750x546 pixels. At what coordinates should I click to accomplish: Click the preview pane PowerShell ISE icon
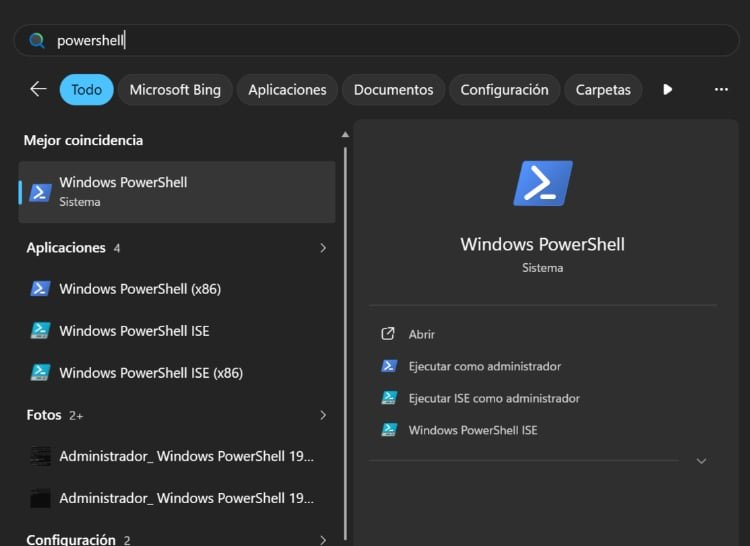389,430
